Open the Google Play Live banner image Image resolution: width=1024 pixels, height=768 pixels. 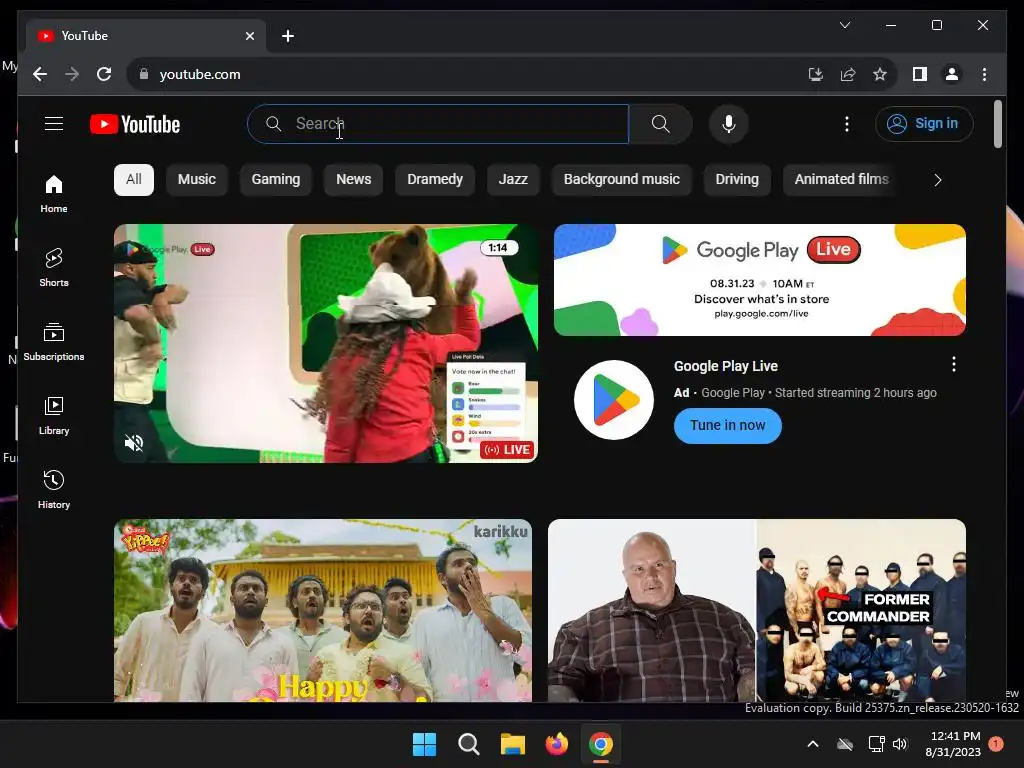760,280
